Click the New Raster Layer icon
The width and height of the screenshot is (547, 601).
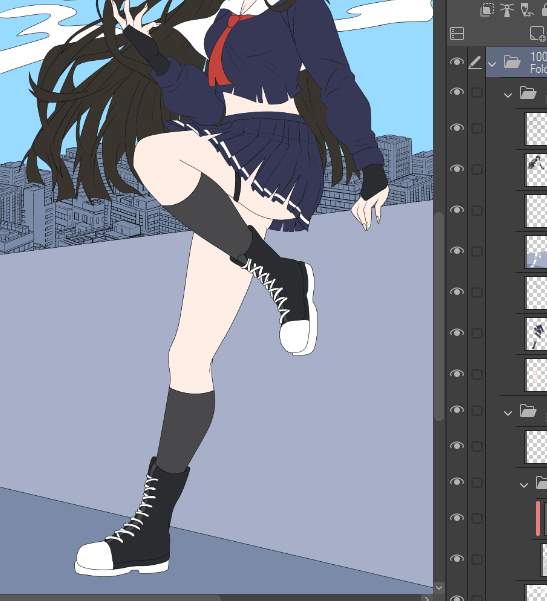tap(538, 34)
